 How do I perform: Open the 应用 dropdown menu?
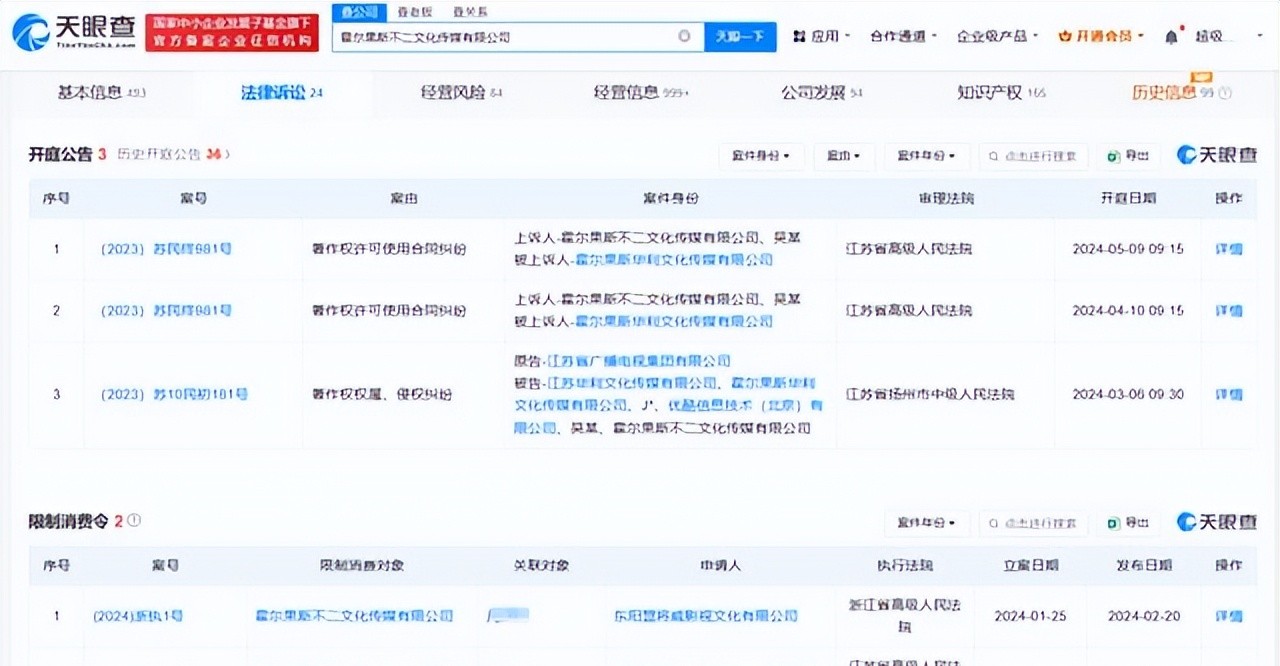click(x=821, y=36)
